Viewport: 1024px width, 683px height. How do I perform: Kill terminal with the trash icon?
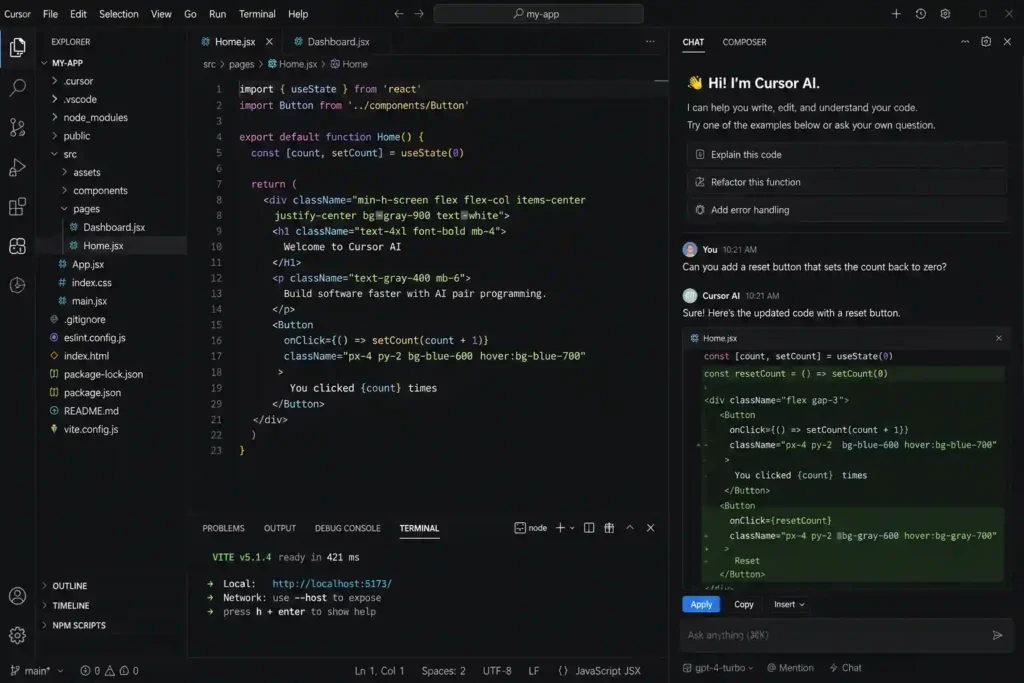[x=609, y=528]
